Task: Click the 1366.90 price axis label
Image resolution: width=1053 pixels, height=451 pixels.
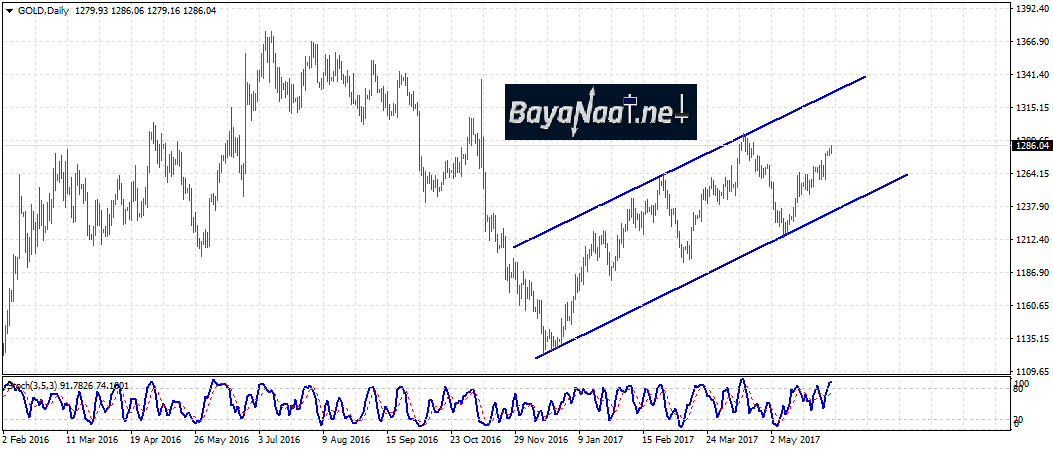Action: [x=1030, y=42]
